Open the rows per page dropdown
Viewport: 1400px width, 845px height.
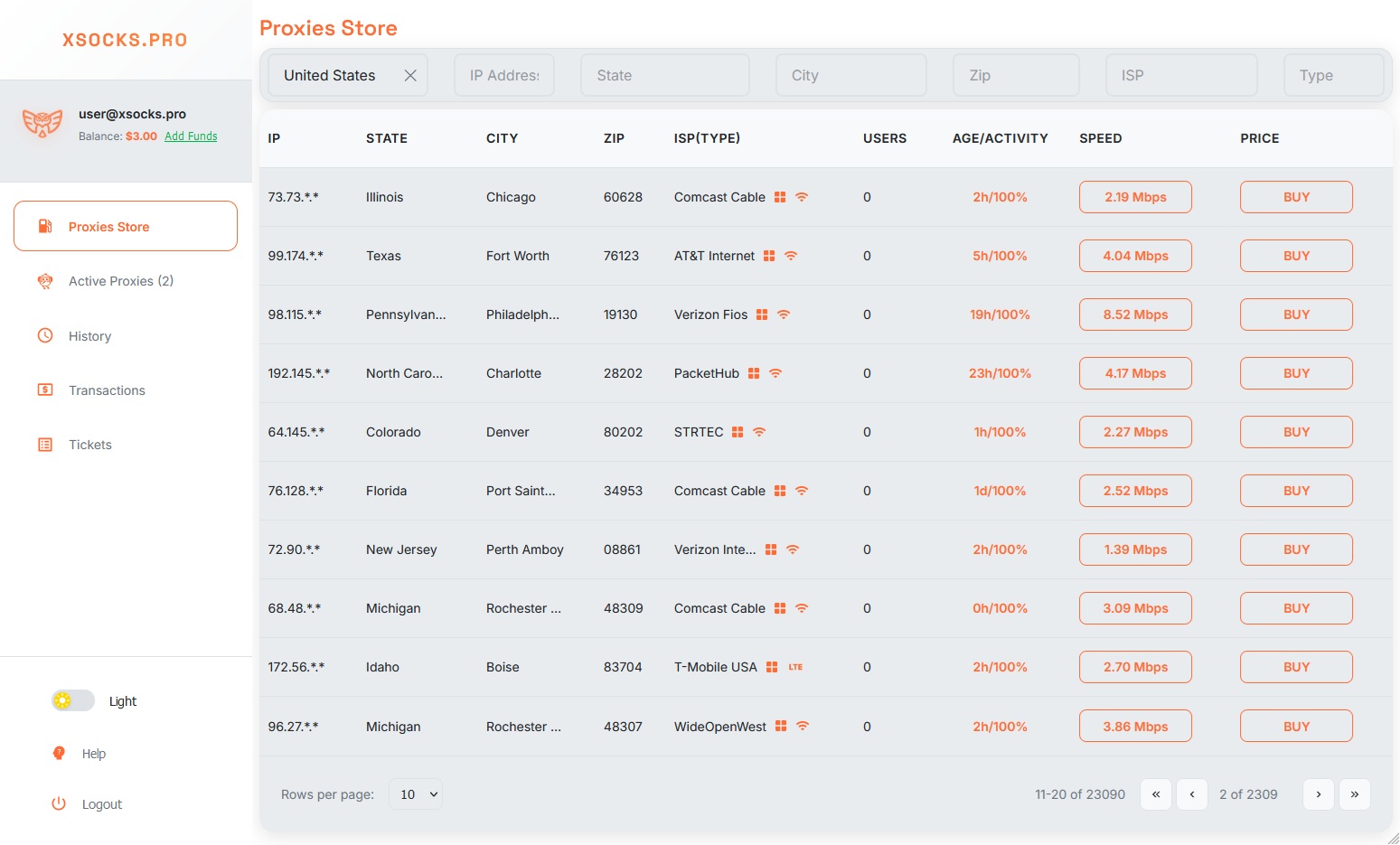click(x=415, y=793)
